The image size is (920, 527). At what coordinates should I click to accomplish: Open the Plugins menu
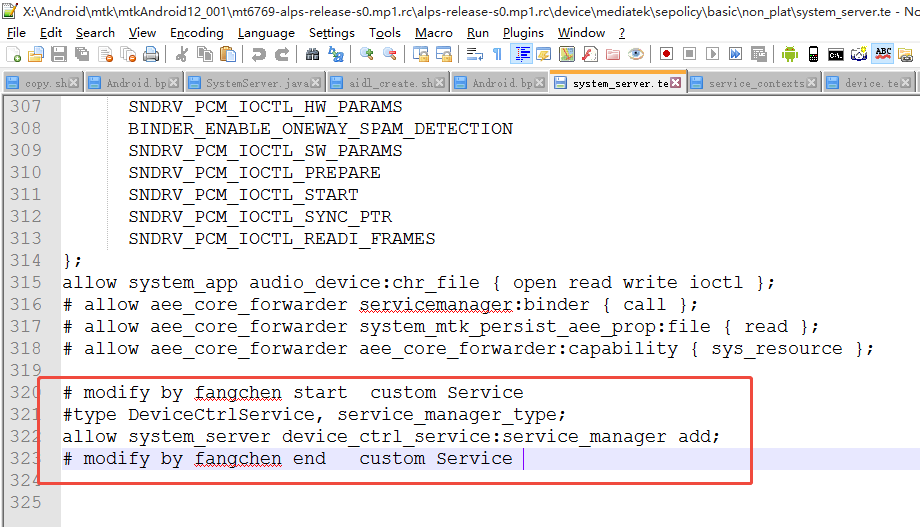click(x=523, y=33)
